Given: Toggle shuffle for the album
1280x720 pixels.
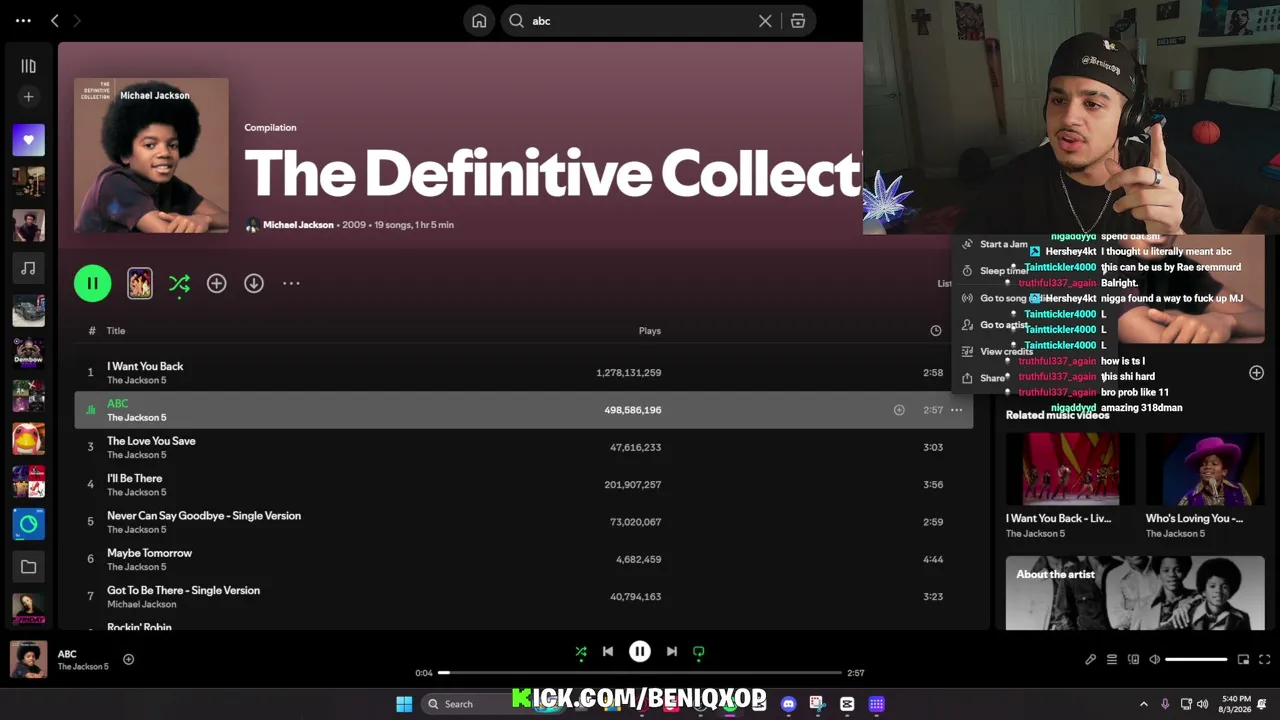Looking at the screenshot, I should [179, 284].
